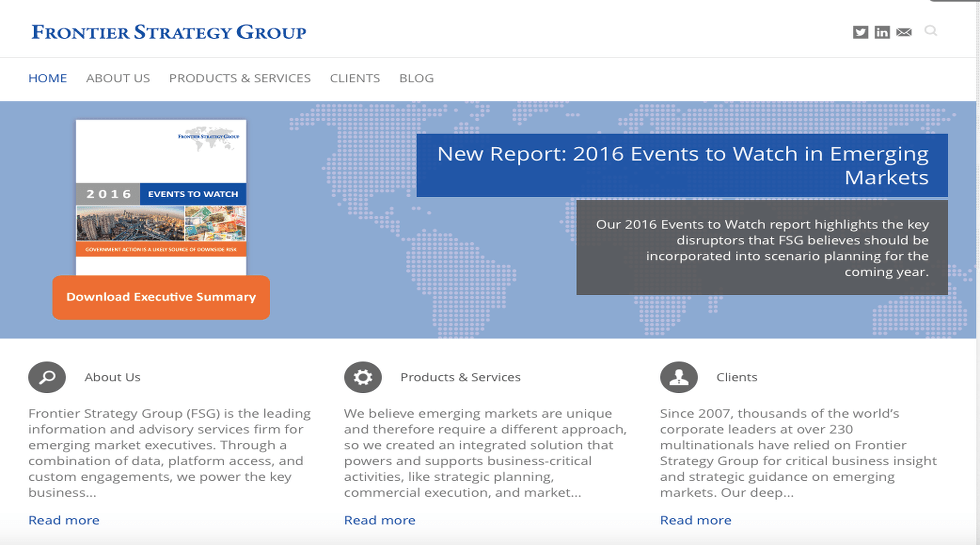980x545 pixels.
Task: Open the LinkedIn social icon
Action: (882, 32)
